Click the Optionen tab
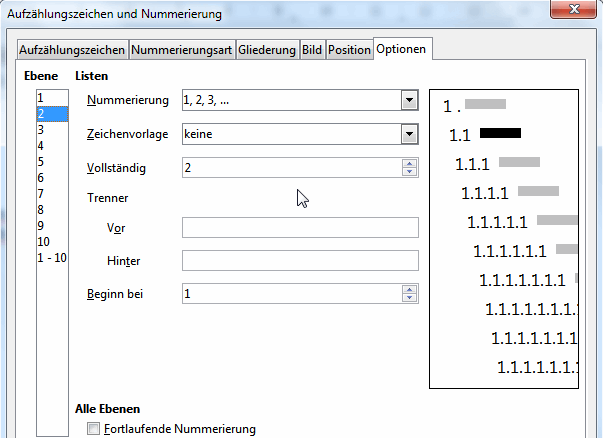Image resolution: width=603 pixels, height=438 pixels. 401,49
